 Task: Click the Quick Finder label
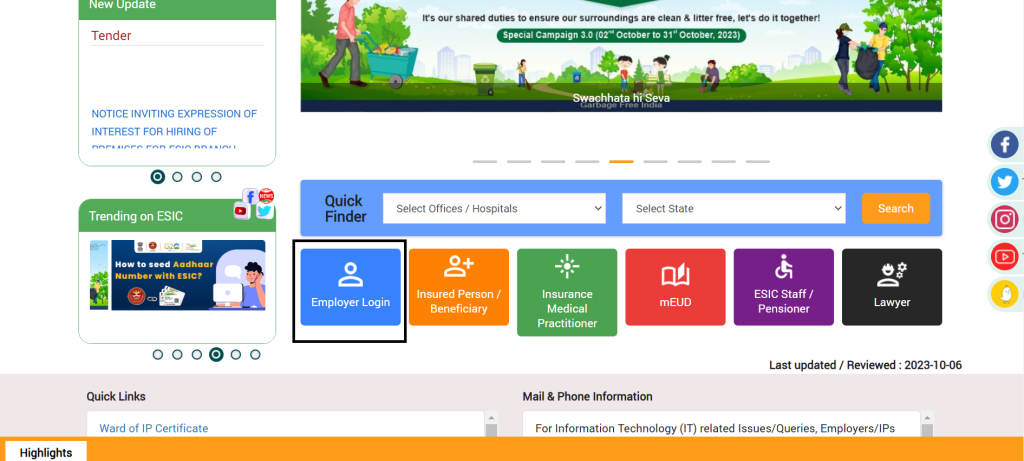point(345,208)
